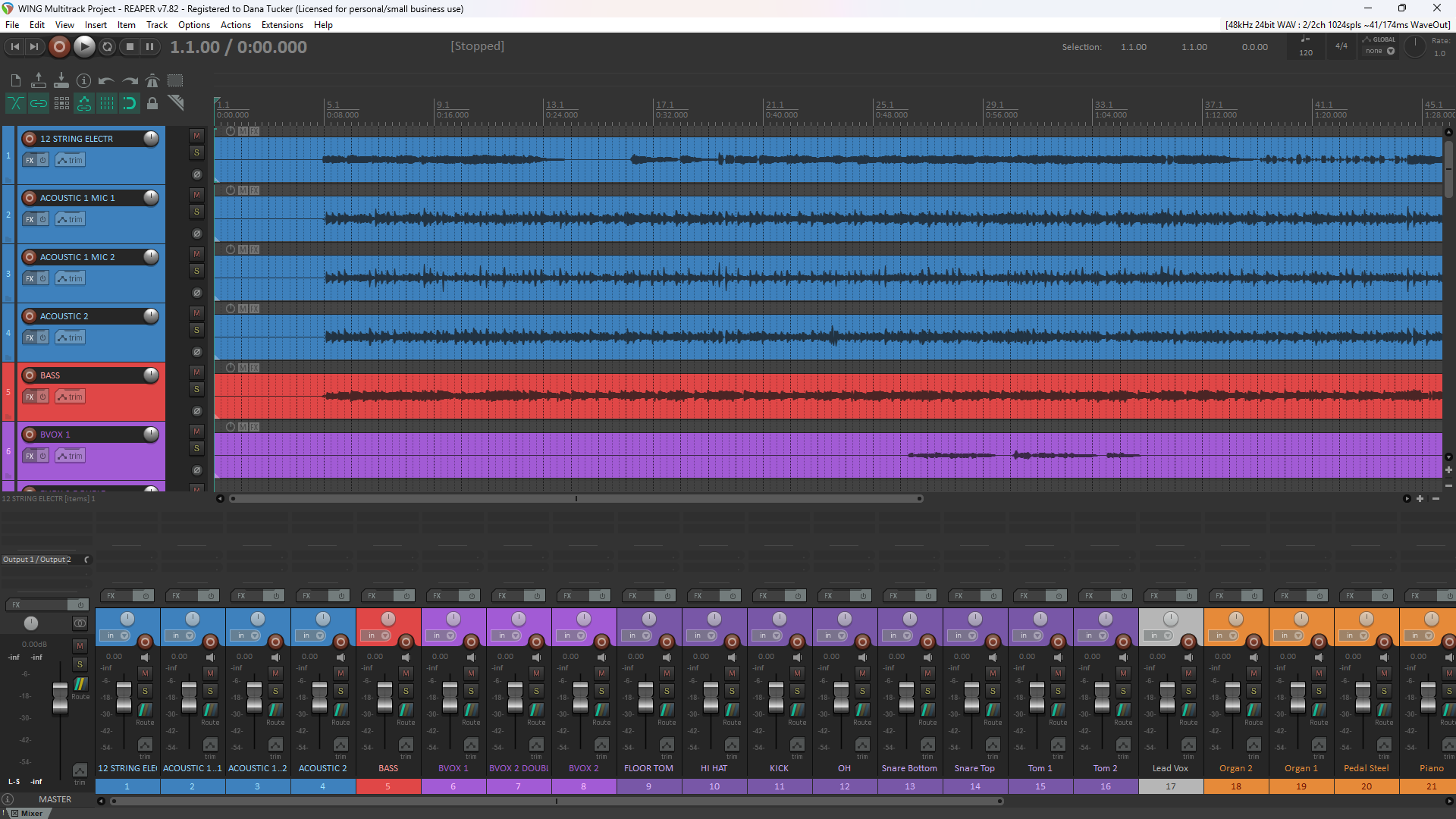Toggle move envelope points with items icon
Image resolution: width=1456 pixels, height=819 pixels.
tap(84, 103)
